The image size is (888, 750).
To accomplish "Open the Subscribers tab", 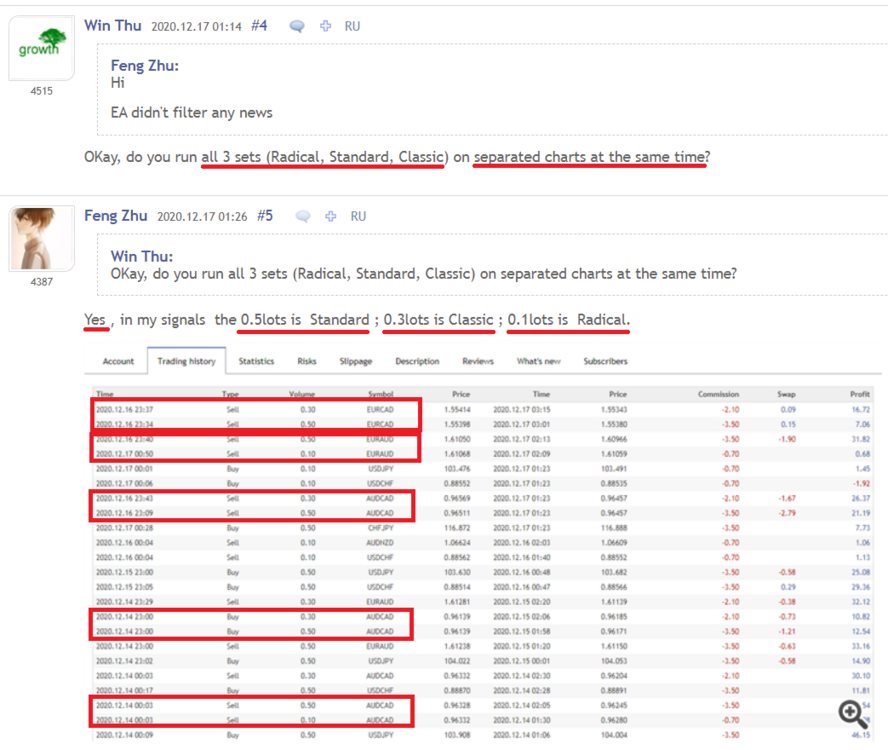I will click(605, 361).
